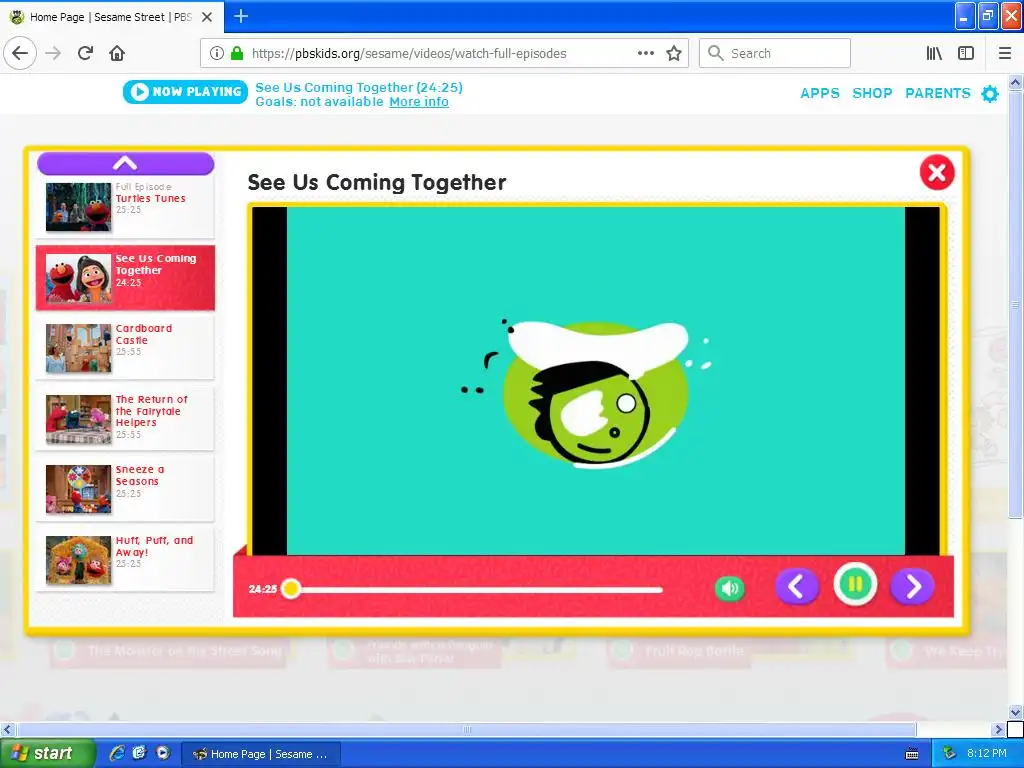Click the See Us Coming Together (24:25) title
1024x768 pixels.
(x=359, y=88)
